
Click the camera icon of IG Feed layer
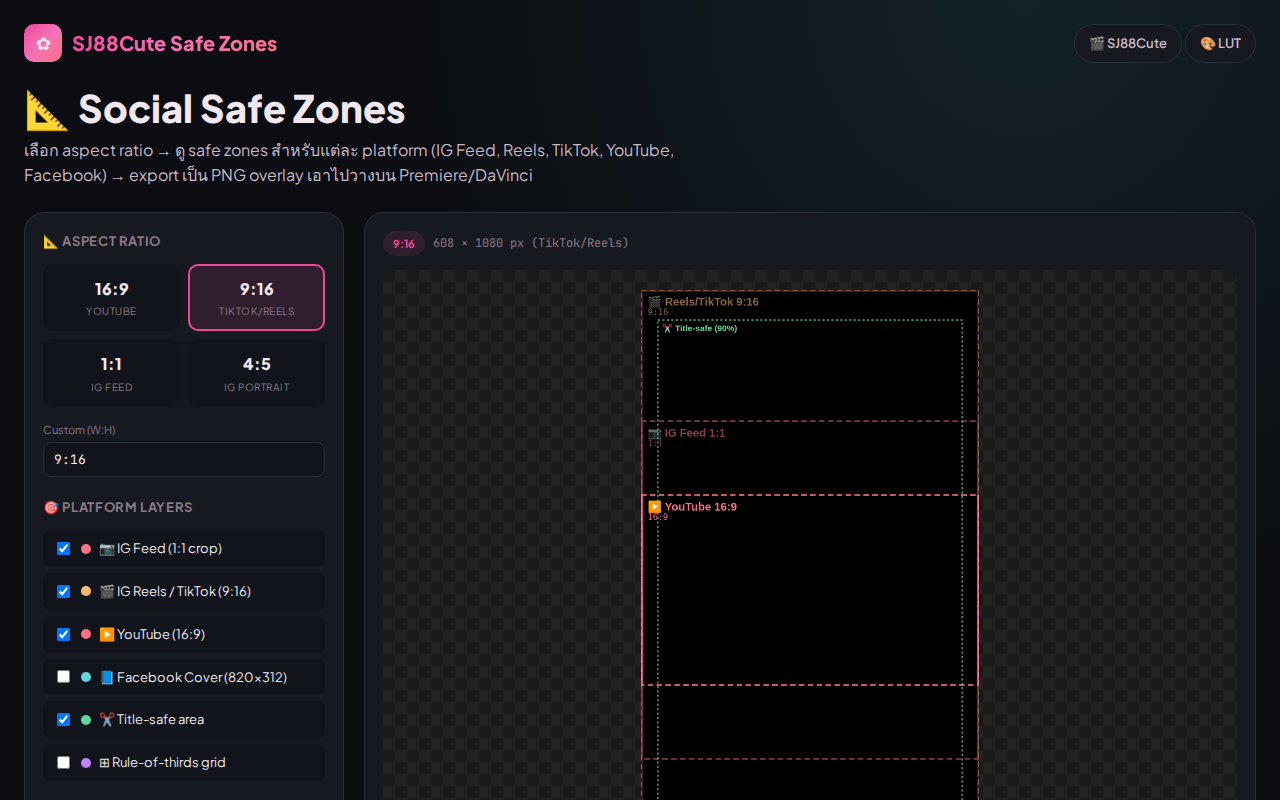[x=107, y=548]
